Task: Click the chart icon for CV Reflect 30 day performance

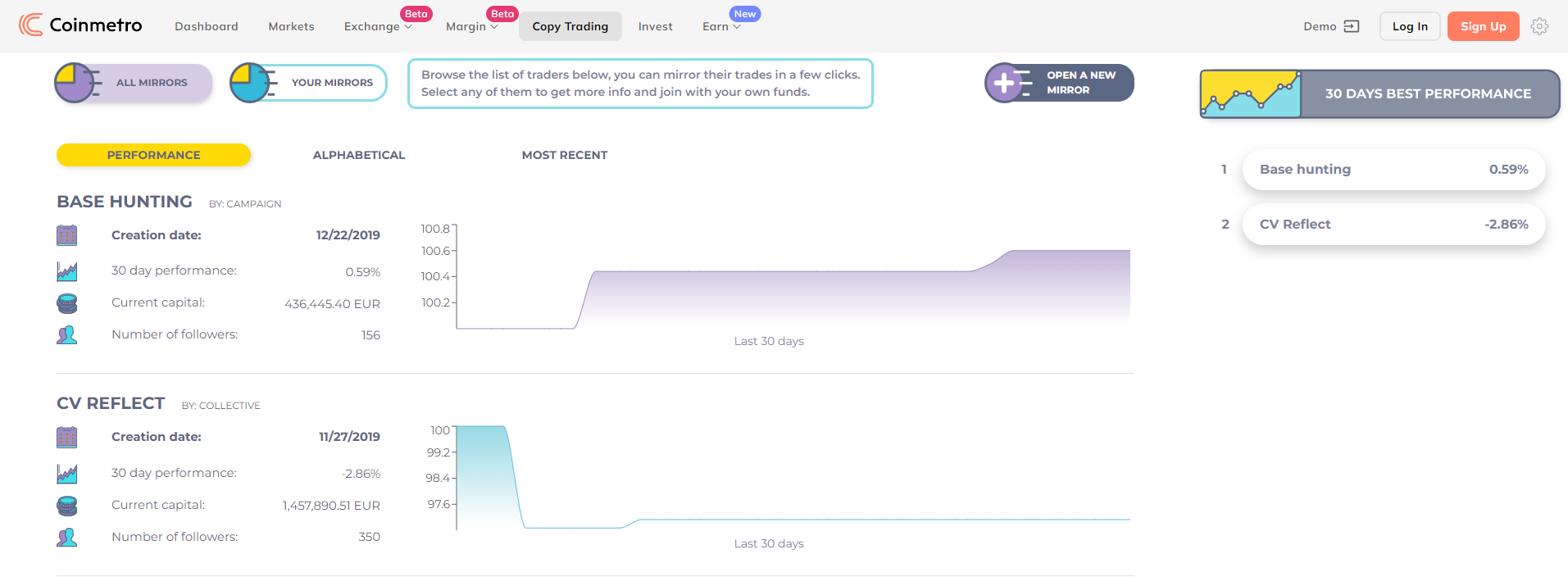Action: 67,473
